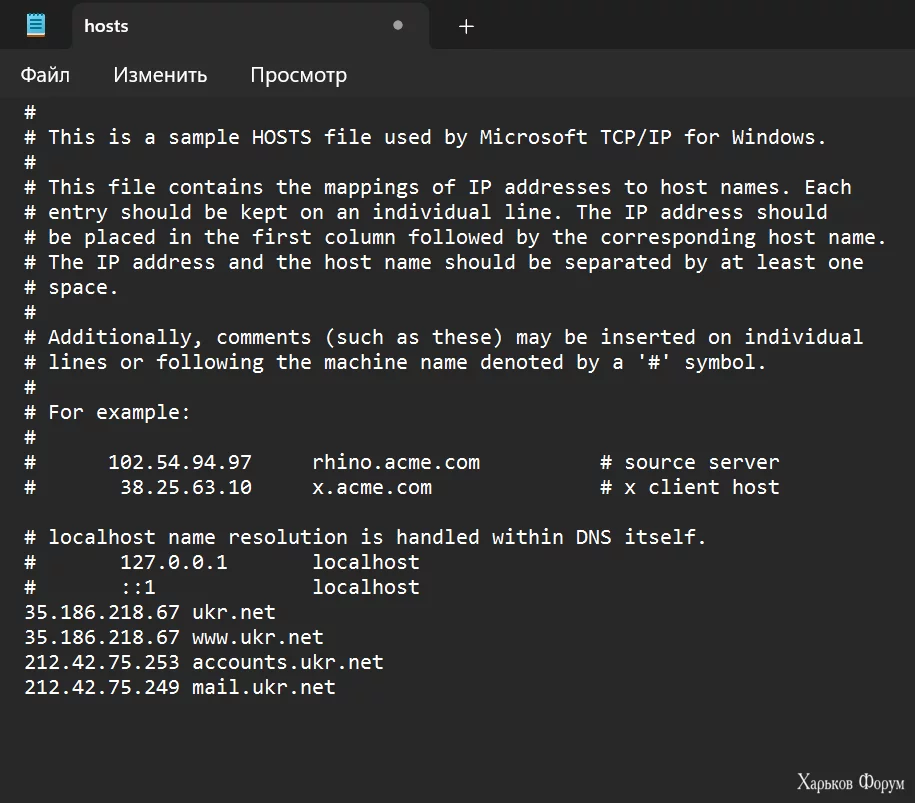Click the 102.54.94.97 example IP
915x803 pixels.
click(x=180, y=462)
